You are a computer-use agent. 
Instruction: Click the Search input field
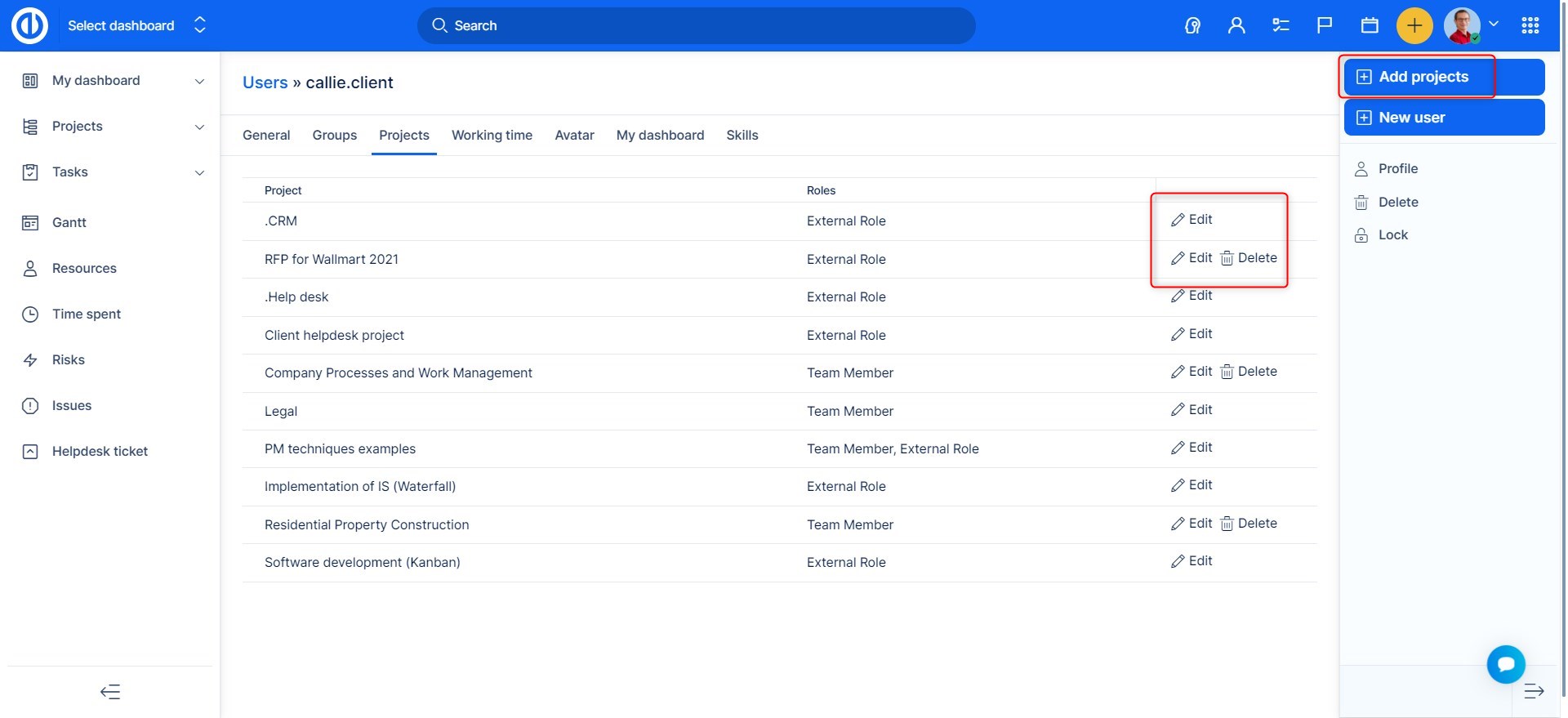(696, 26)
